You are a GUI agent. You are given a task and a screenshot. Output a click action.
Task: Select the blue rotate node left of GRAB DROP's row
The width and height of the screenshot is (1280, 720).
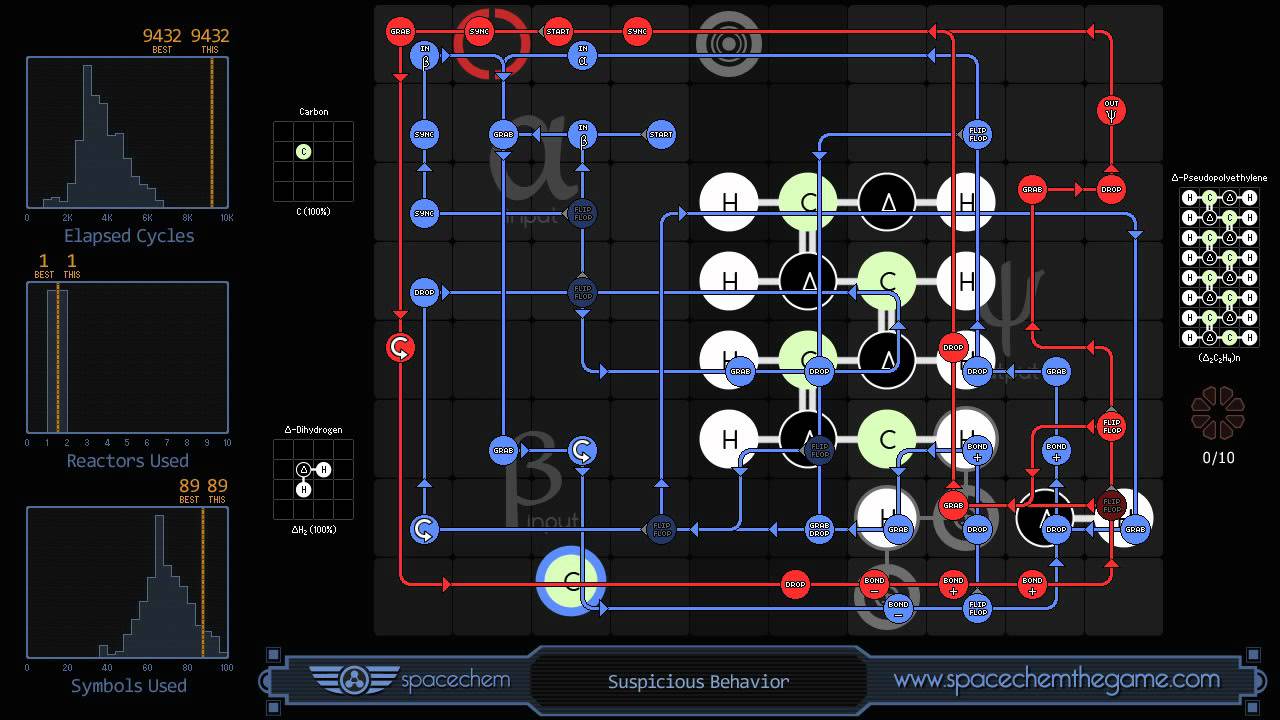425,529
